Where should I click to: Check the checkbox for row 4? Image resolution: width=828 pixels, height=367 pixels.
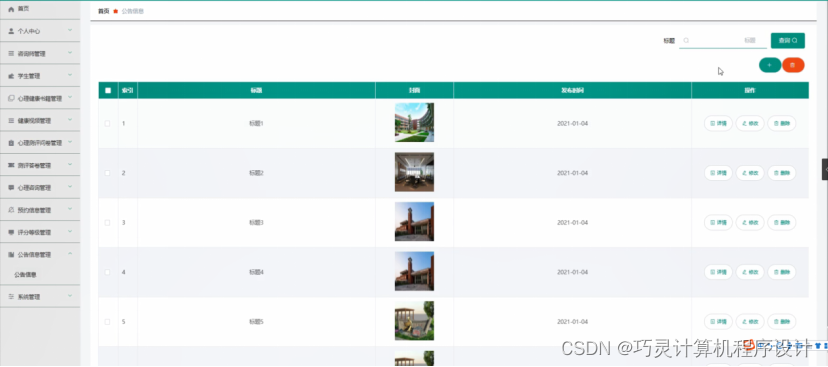108,272
